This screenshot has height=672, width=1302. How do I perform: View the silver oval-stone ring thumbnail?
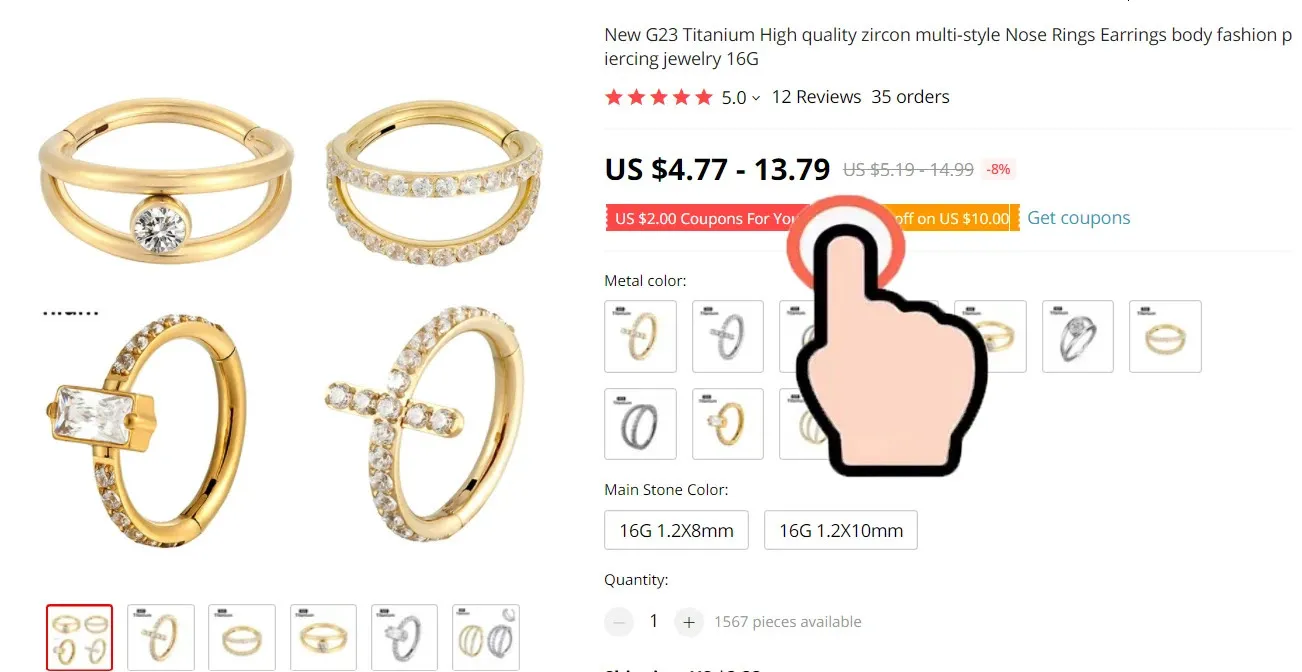[404, 637]
